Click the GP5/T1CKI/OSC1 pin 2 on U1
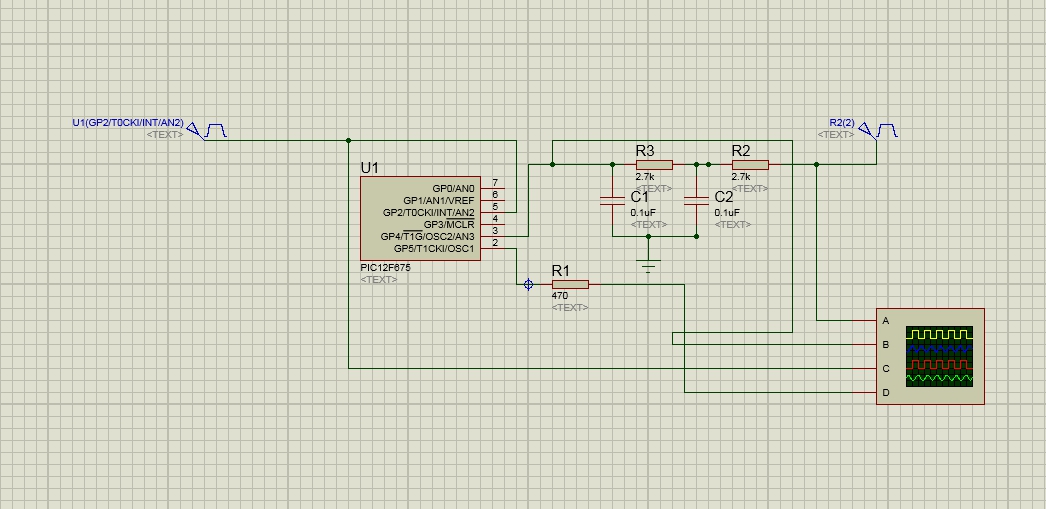The image size is (1046, 509). [x=494, y=248]
